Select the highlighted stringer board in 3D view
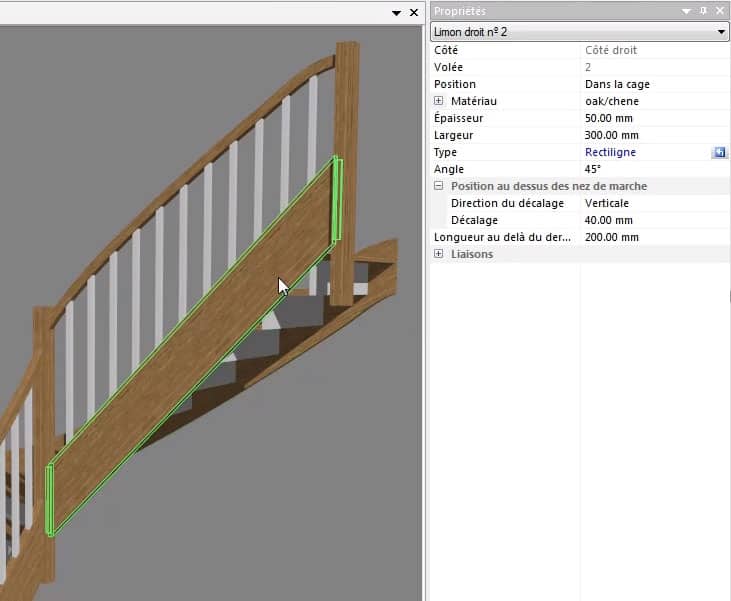Viewport: 731px width, 601px height. (200, 340)
